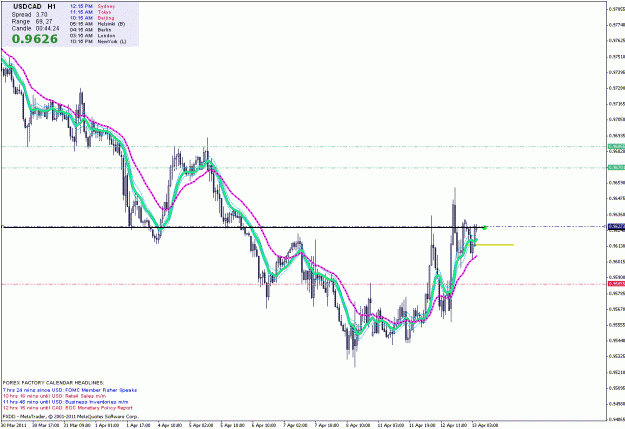Screen dimensions: 625x429
Task: Click the 30 Mar 2011 date label
Action: click(14, 425)
